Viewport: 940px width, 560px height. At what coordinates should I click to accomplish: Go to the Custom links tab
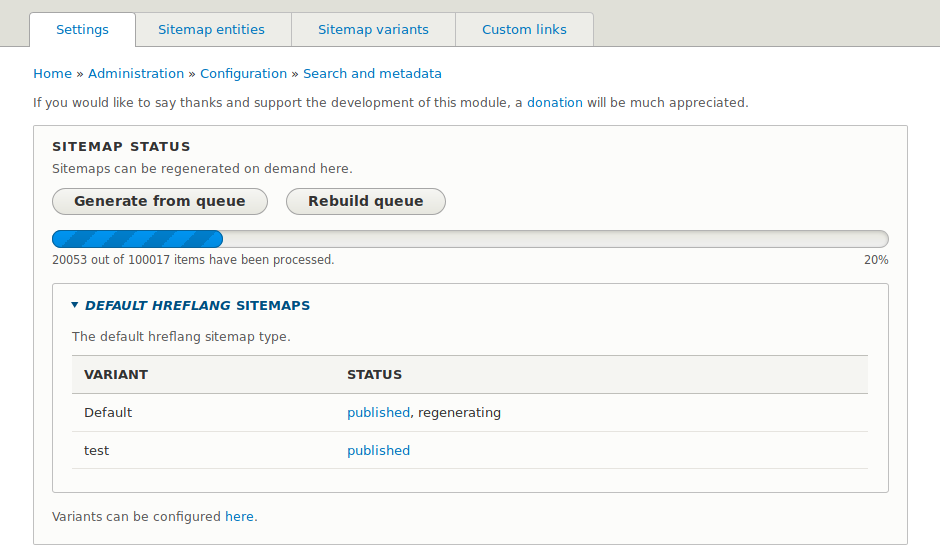(x=524, y=30)
